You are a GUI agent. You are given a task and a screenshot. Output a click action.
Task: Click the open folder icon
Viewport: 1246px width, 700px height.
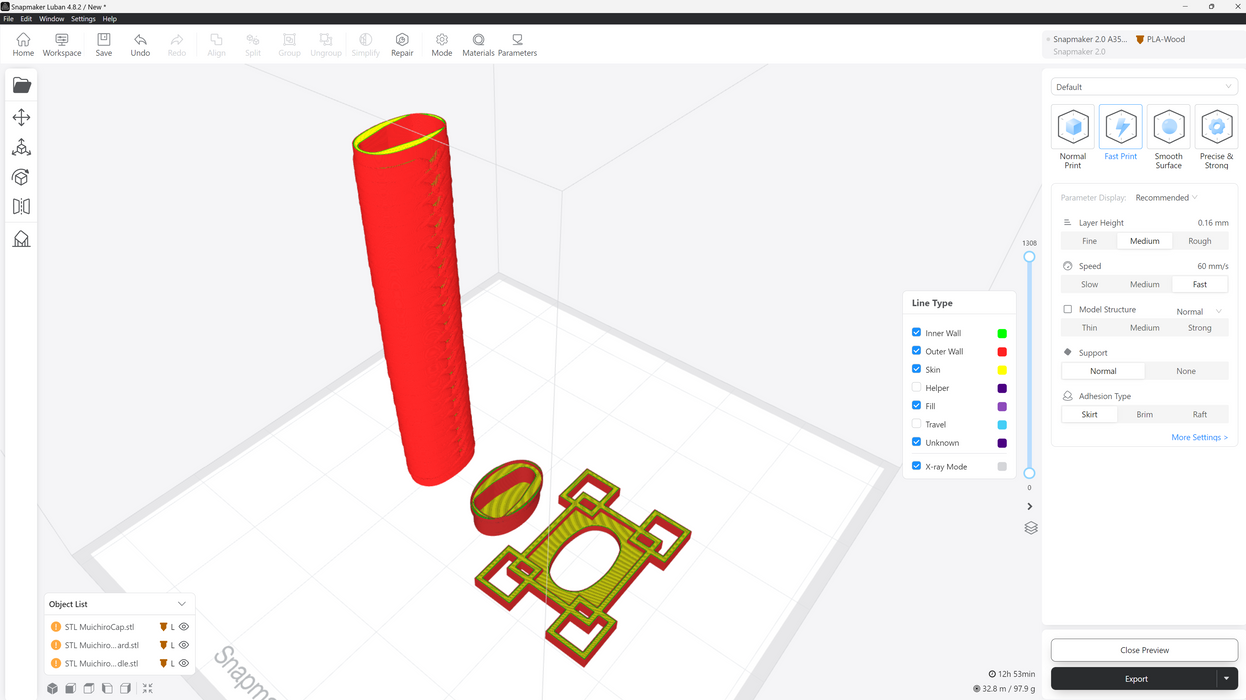pyautogui.click(x=21, y=86)
